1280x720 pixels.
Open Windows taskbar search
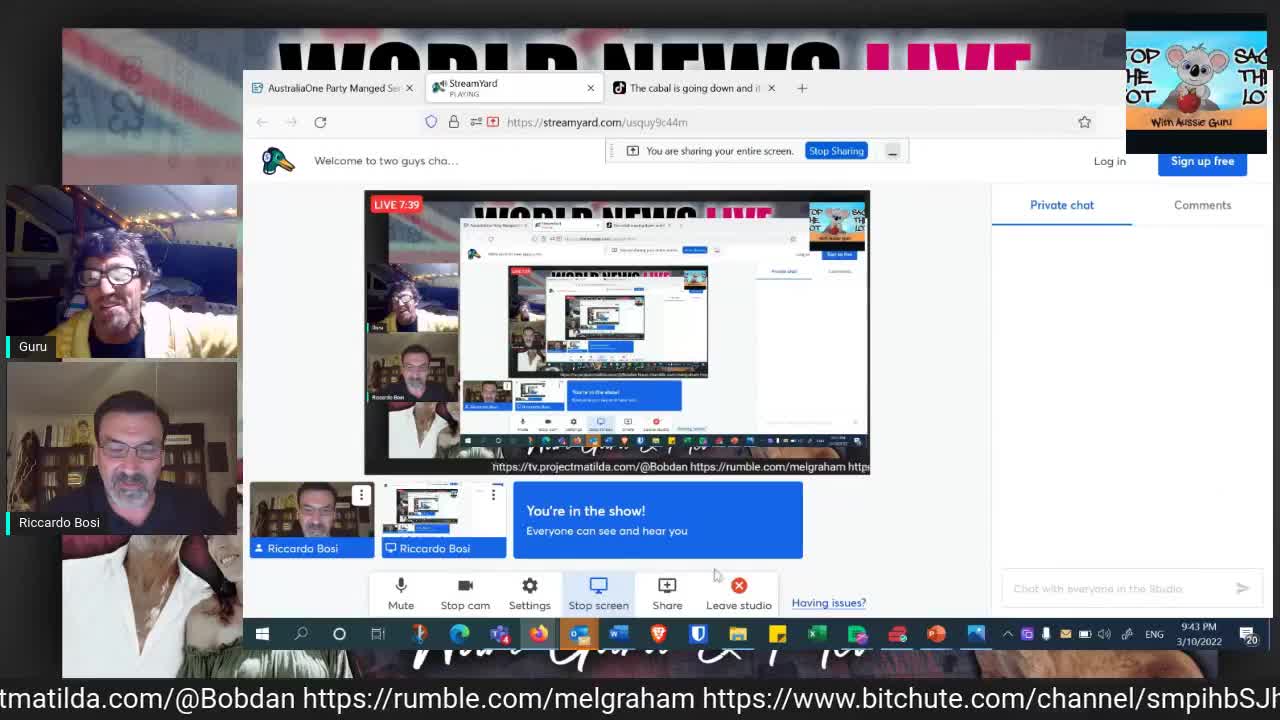(301, 634)
